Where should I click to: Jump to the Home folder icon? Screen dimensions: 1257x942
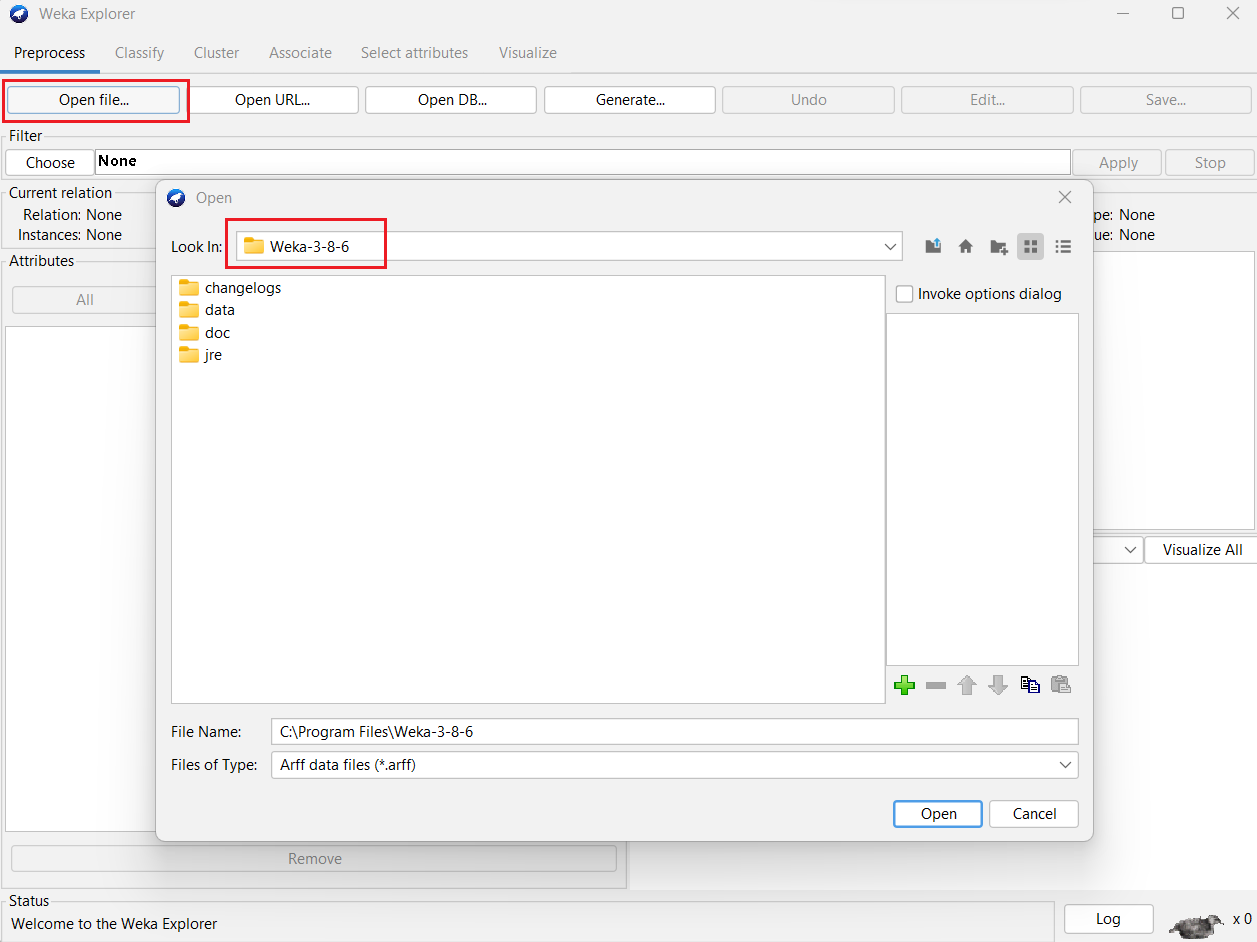click(965, 246)
